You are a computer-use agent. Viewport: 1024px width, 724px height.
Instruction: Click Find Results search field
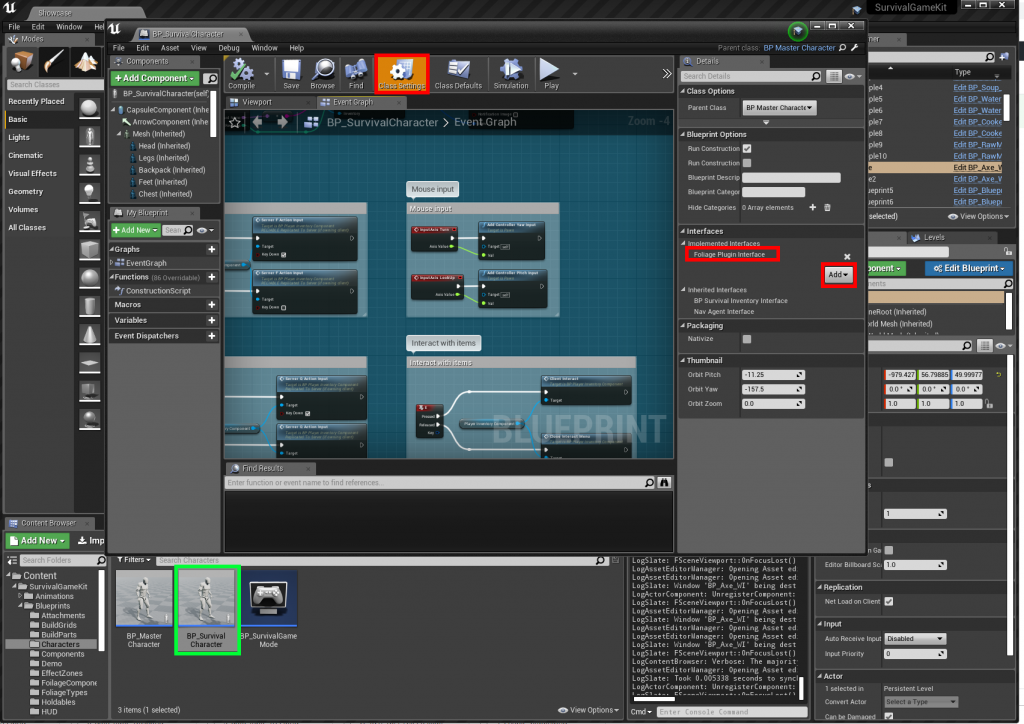pos(434,482)
